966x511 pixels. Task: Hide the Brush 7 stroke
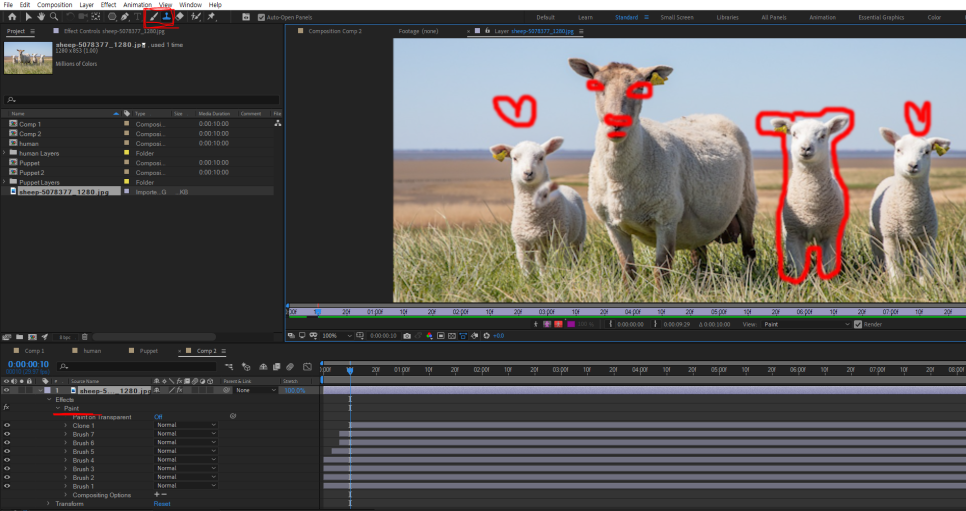pyautogui.click(x=7, y=434)
